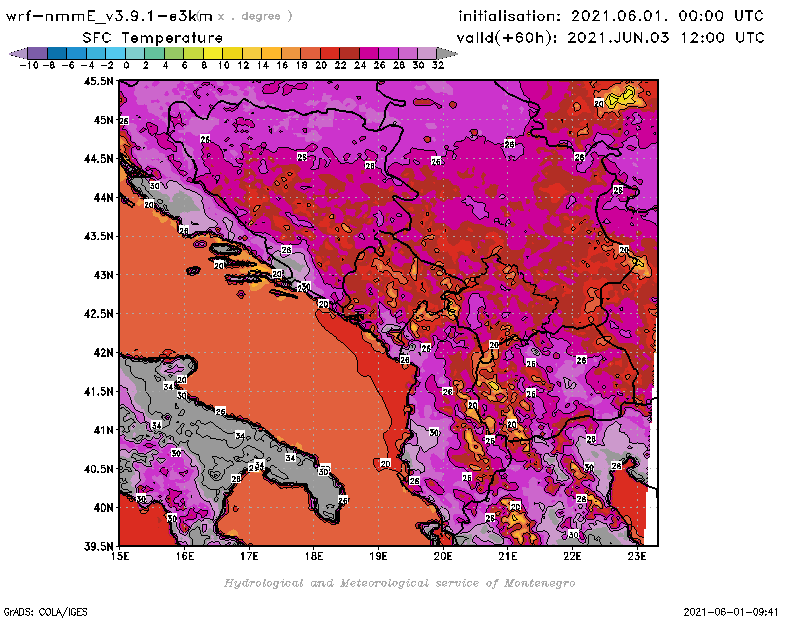Click the '18E' longitude axis label

coord(314,556)
